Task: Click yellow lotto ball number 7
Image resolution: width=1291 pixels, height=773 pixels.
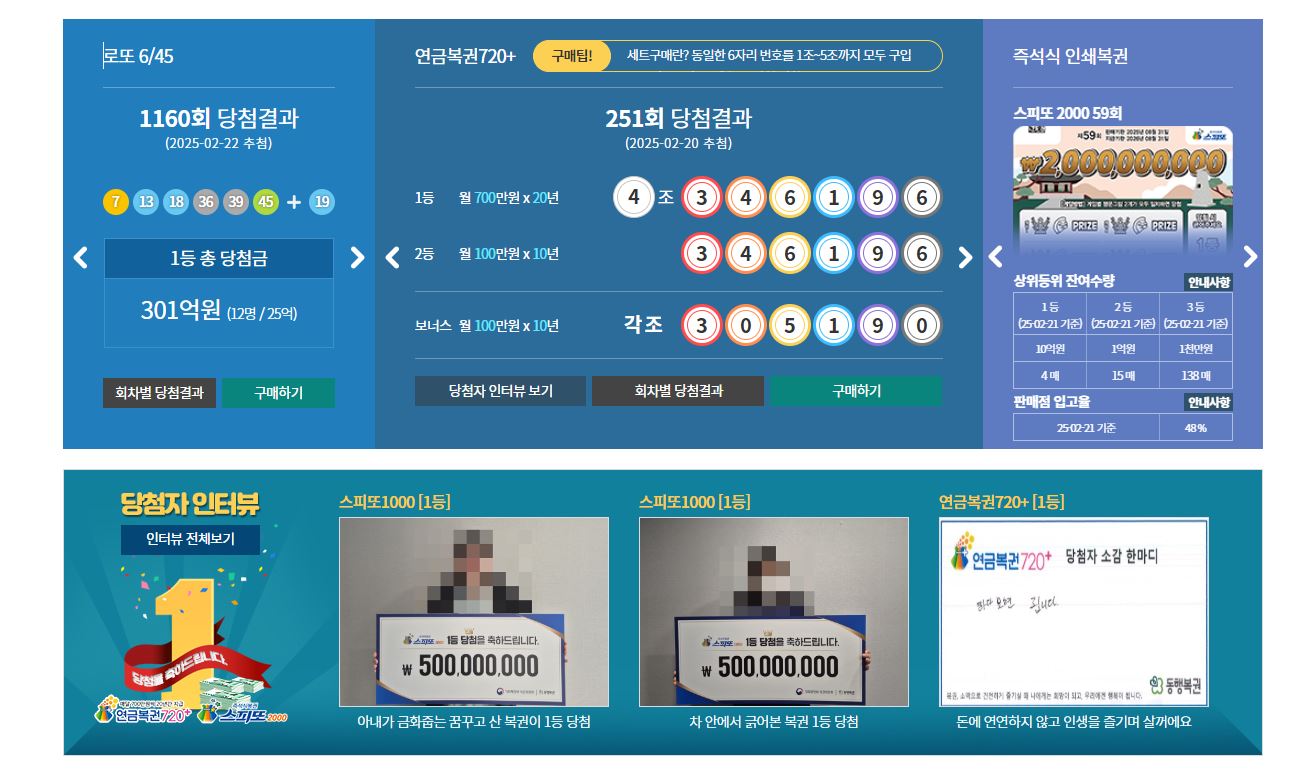Action: point(116,202)
